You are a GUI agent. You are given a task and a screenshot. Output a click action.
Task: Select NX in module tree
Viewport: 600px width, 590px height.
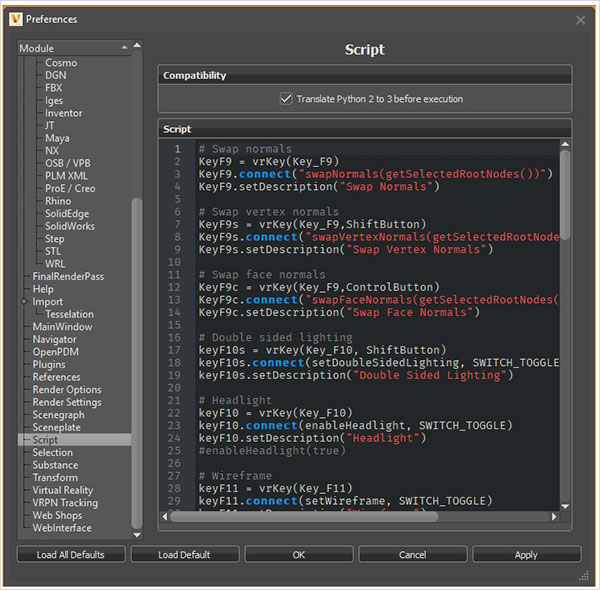tap(52, 151)
